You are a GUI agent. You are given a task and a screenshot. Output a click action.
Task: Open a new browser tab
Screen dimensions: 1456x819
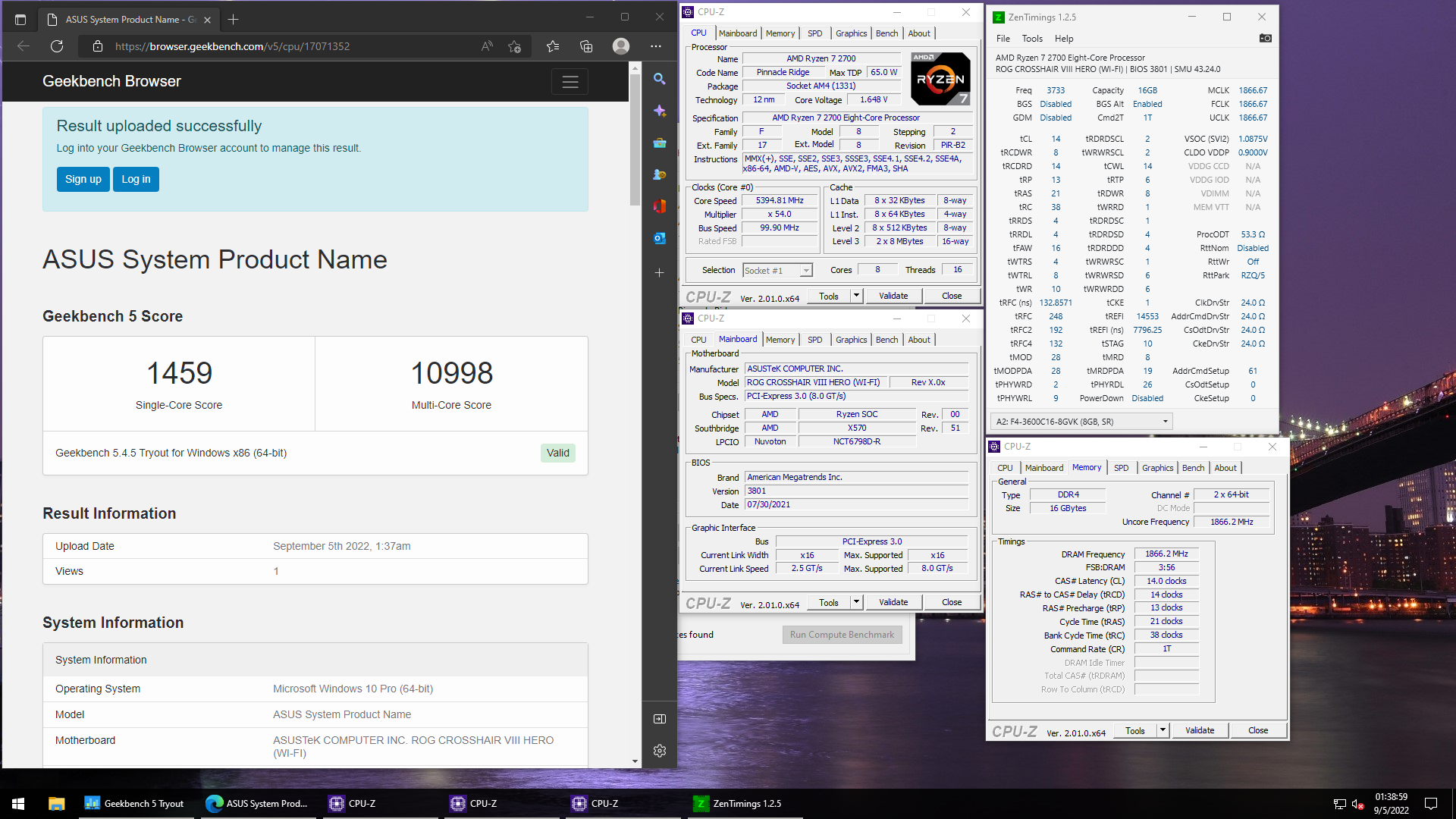click(234, 19)
